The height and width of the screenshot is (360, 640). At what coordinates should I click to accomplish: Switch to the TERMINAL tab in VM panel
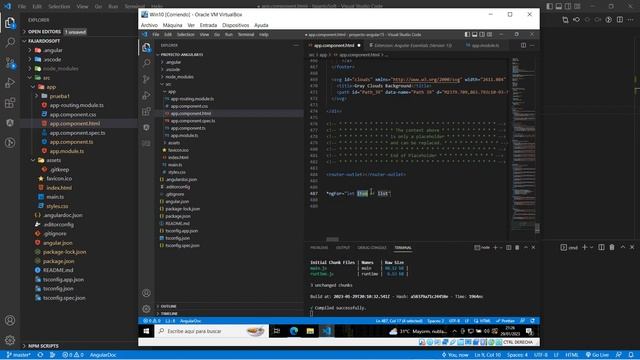(x=403, y=247)
